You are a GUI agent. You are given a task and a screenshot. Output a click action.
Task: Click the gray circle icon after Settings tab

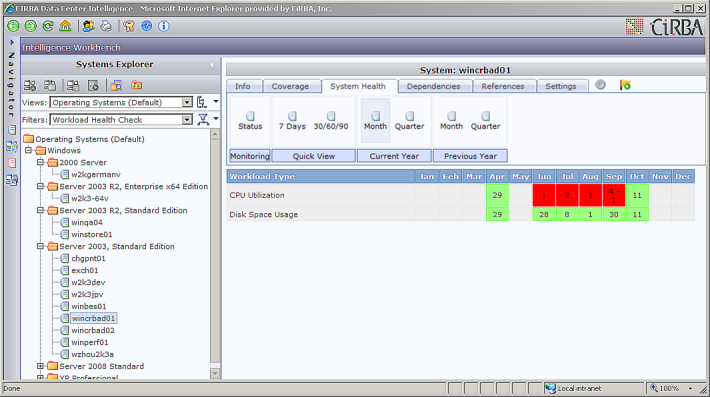tap(600, 85)
